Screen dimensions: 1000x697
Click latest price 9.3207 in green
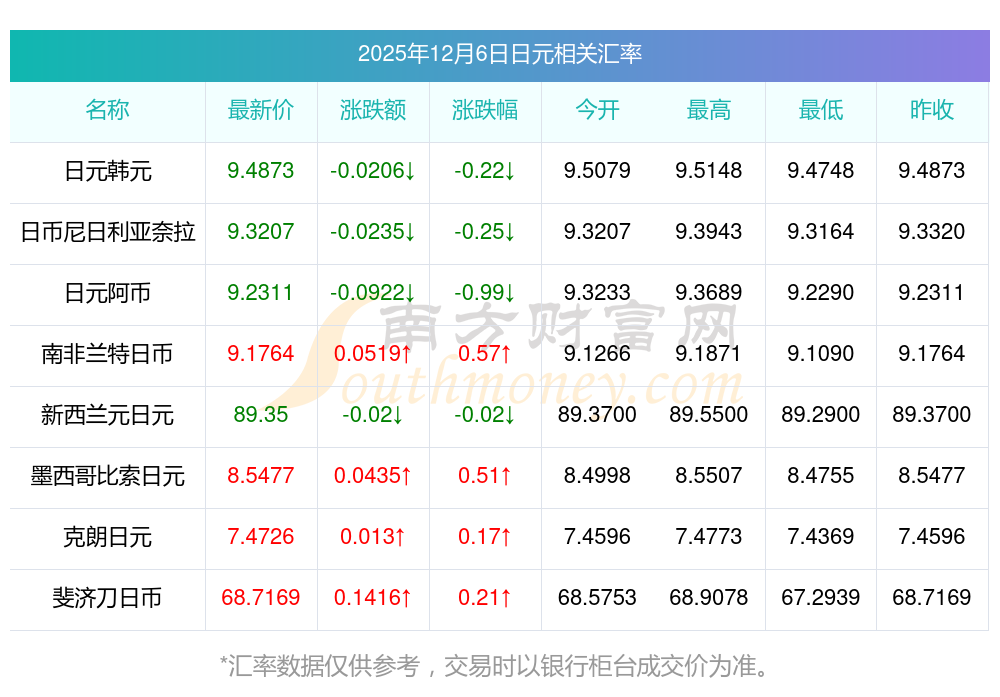click(261, 231)
